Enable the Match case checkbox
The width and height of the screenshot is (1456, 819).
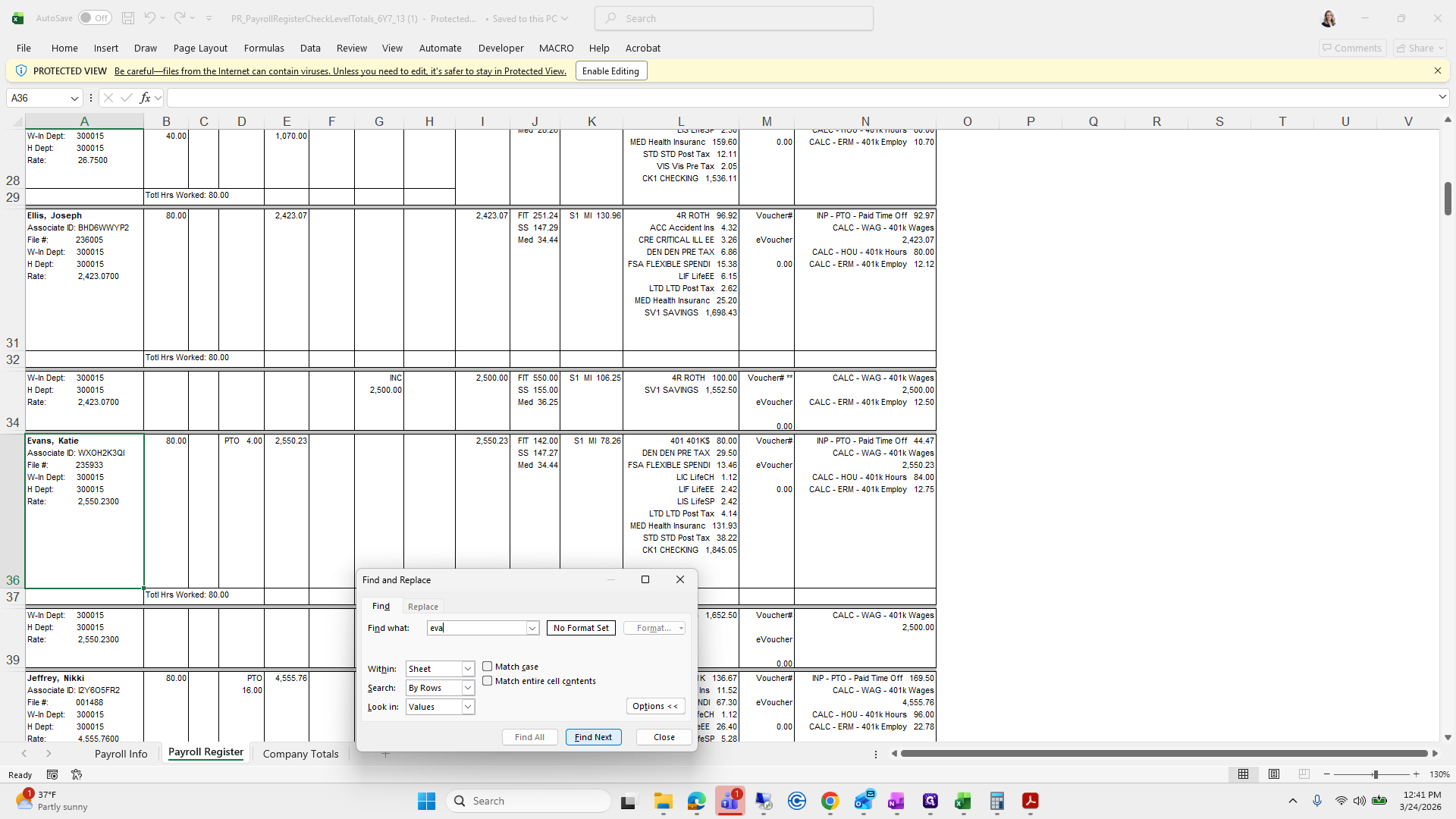[488, 667]
